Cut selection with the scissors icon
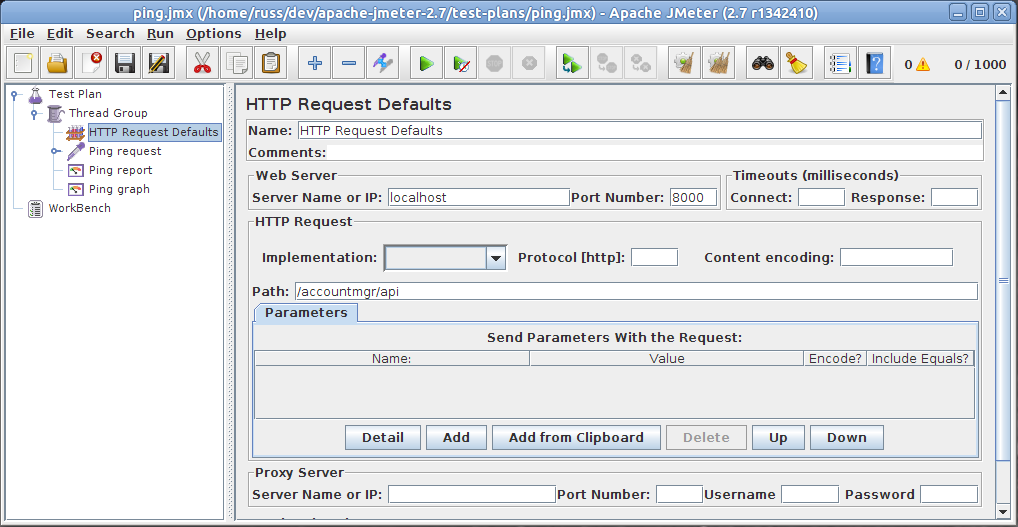1018x527 pixels. tap(203, 63)
